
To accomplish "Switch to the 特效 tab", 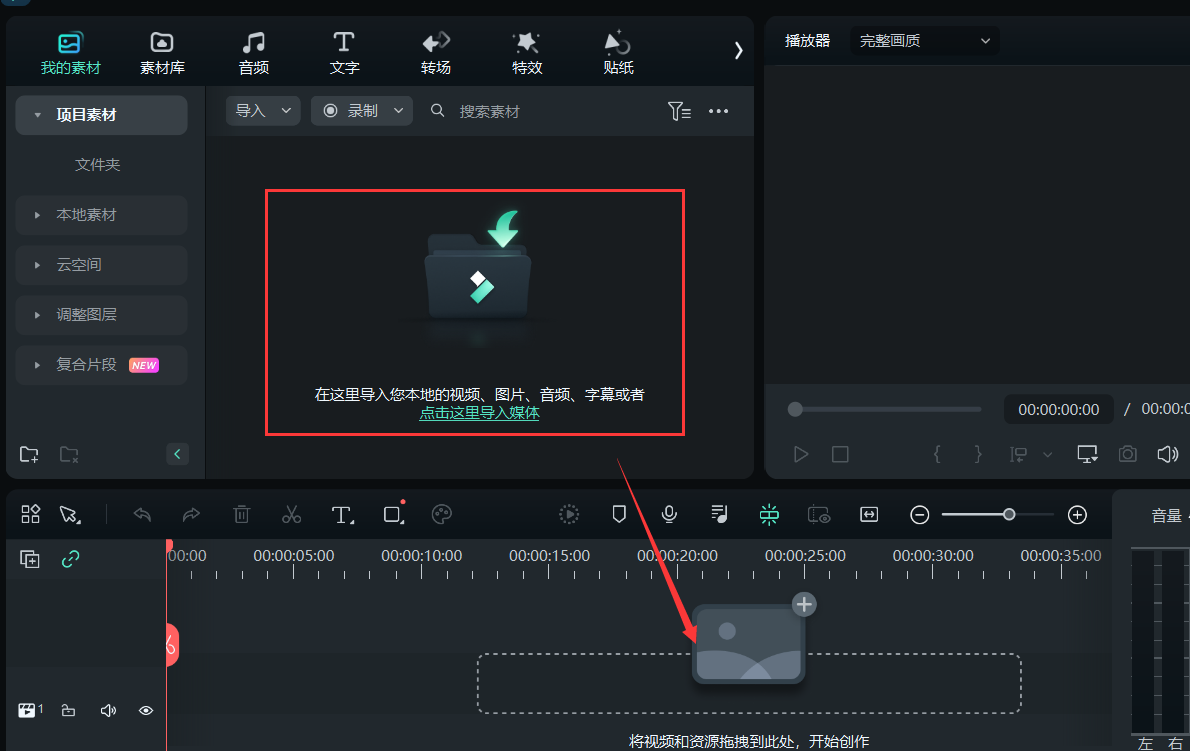I will click(x=527, y=54).
